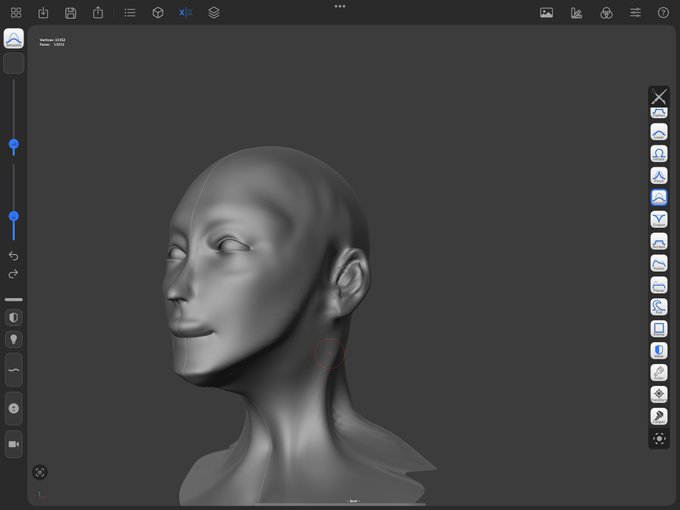
Task: Click the grey drag handle bar above the left-panel mask button
Action: click(x=14, y=299)
